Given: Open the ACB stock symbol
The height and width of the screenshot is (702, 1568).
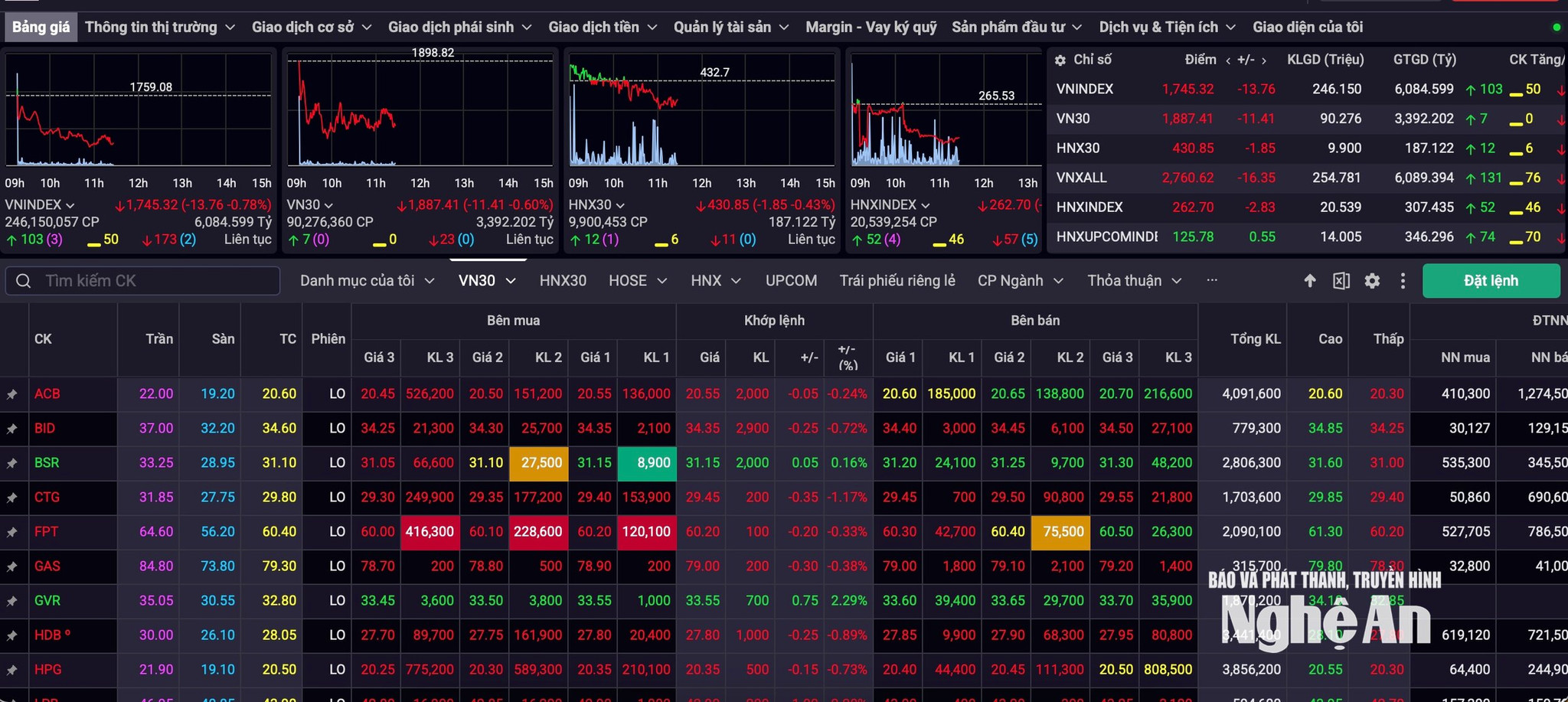Looking at the screenshot, I should click(47, 394).
